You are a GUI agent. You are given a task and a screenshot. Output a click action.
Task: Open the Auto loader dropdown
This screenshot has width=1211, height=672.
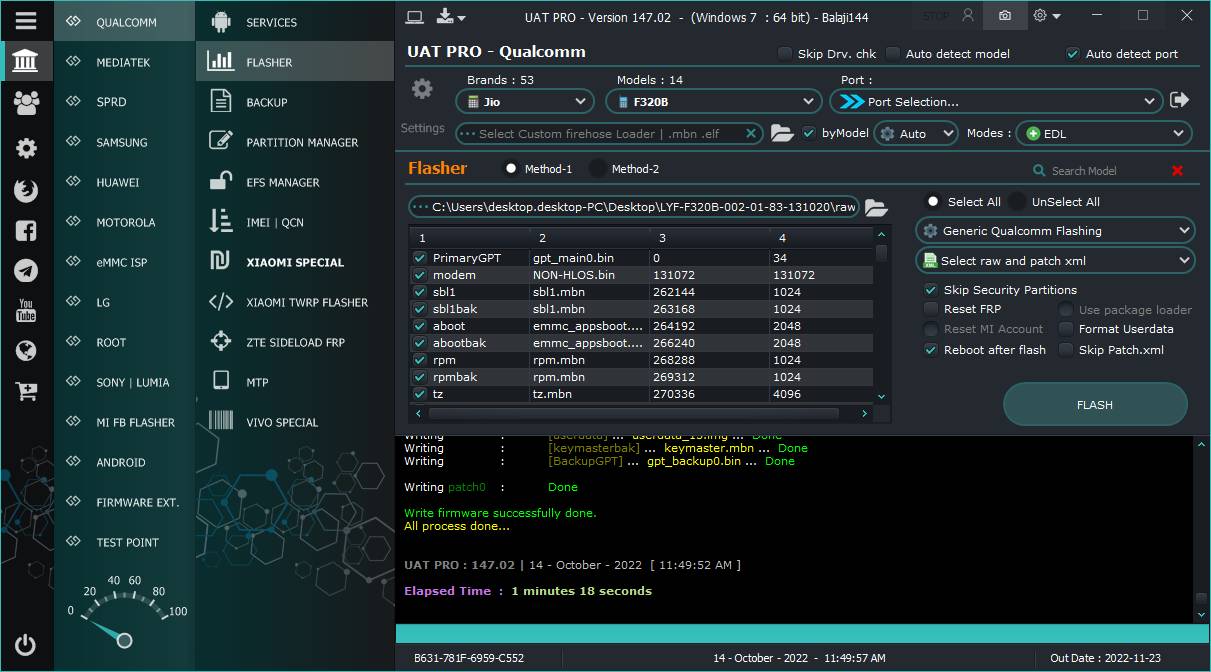(917, 133)
